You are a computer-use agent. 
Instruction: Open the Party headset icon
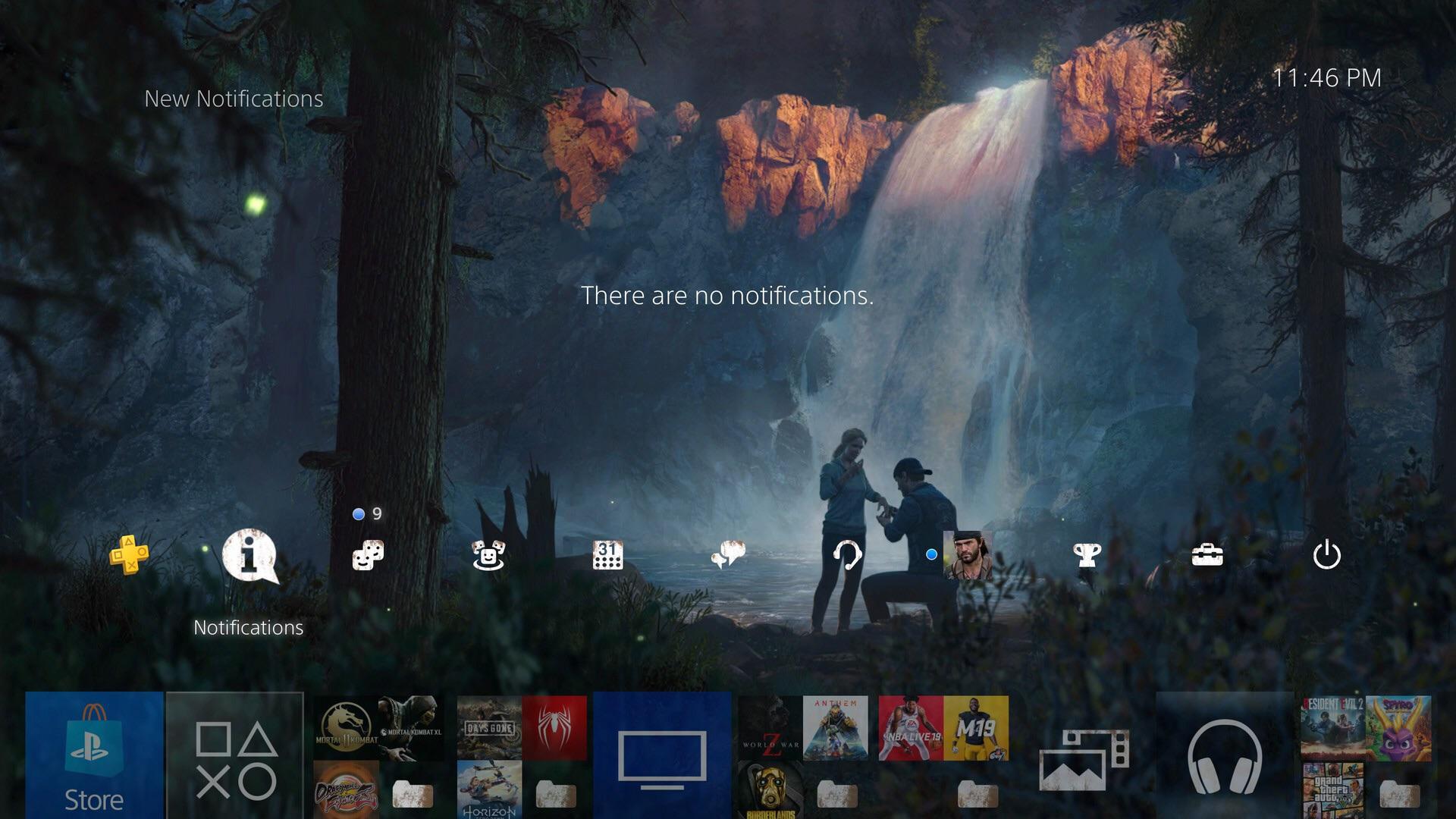847,555
